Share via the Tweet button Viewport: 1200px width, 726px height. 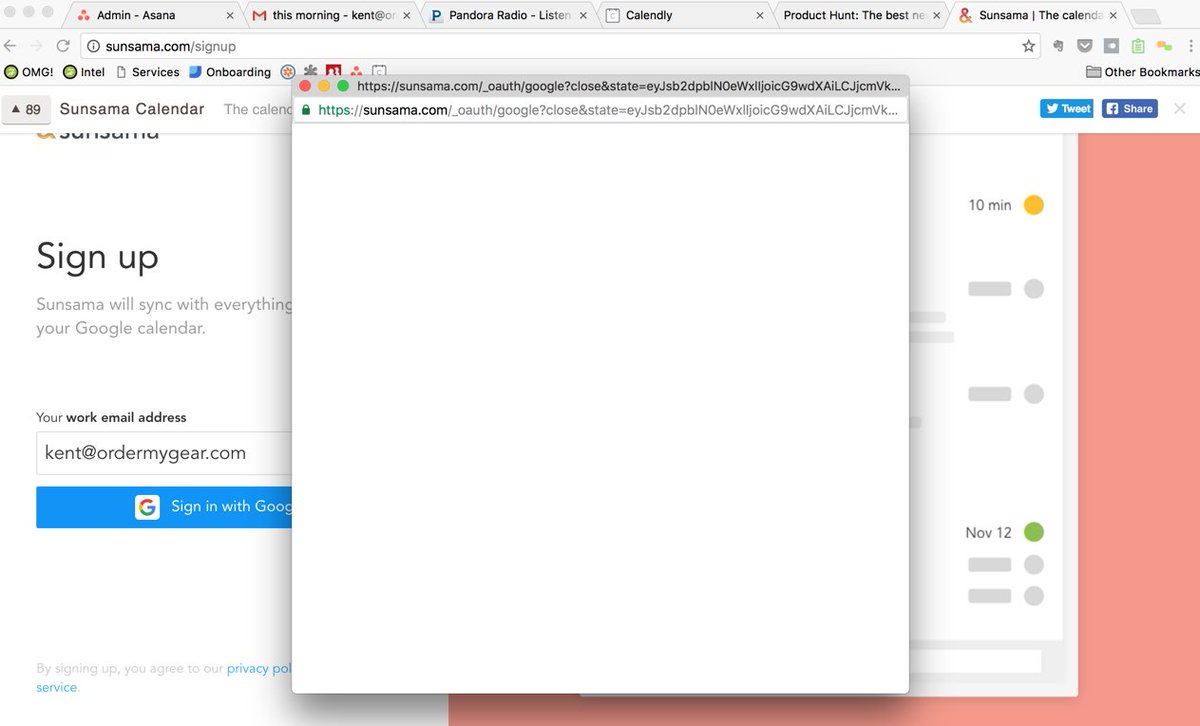[x=1067, y=108]
